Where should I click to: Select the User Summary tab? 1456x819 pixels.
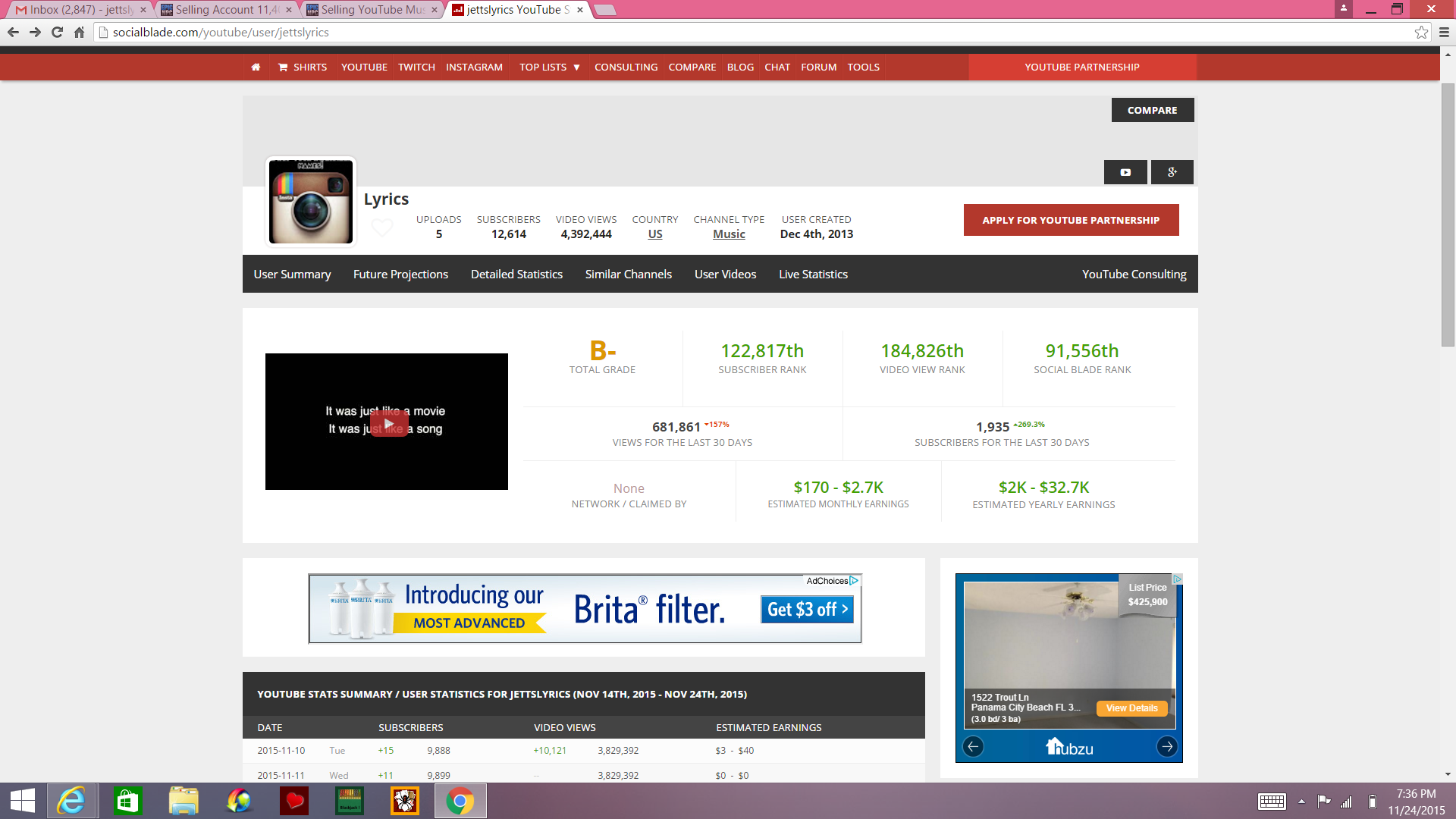(292, 274)
